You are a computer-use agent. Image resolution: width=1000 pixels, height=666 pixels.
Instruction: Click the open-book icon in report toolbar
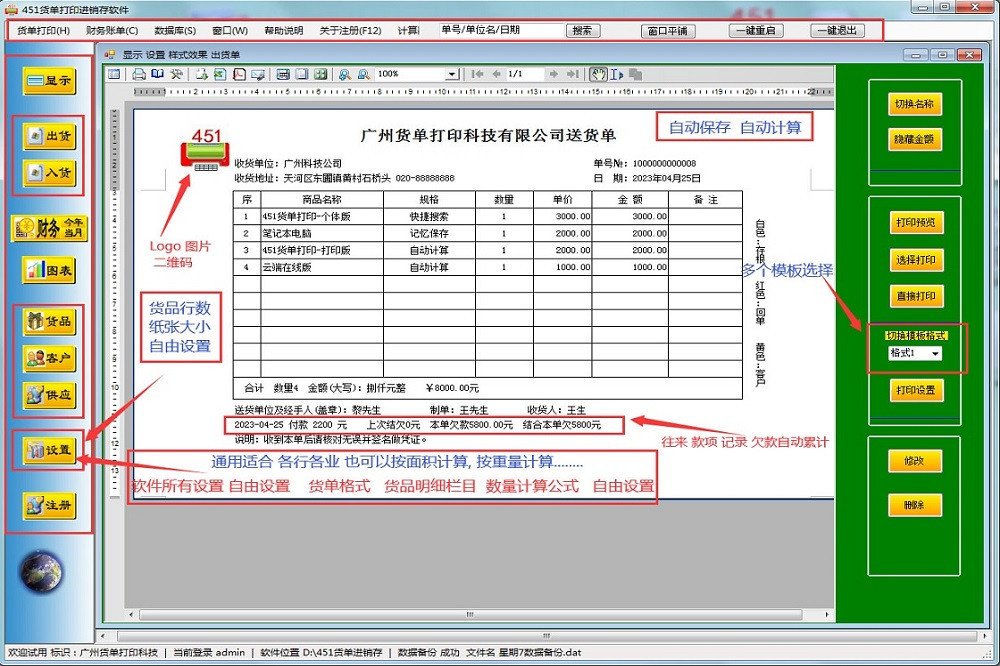coord(157,75)
